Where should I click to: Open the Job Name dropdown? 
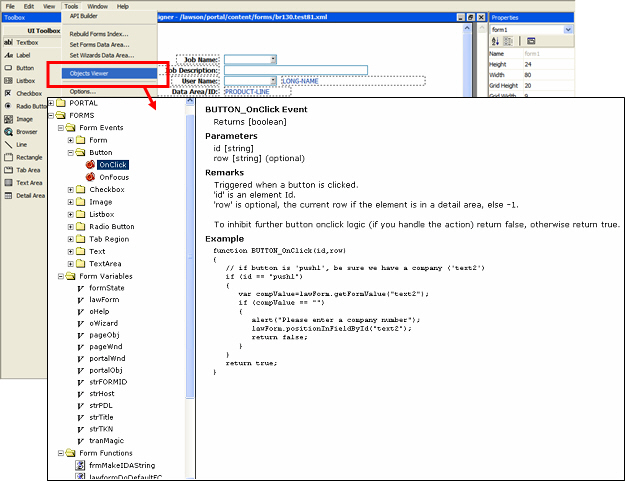click(x=273, y=59)
